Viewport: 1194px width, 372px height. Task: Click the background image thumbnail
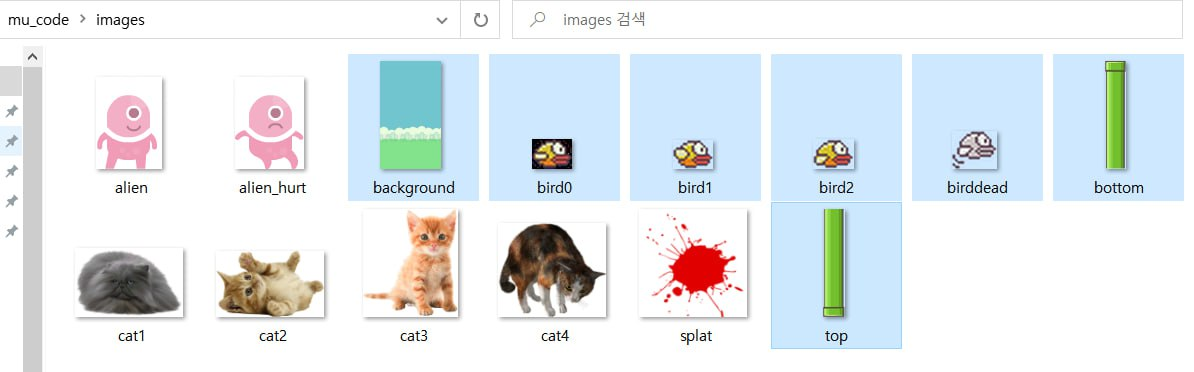(x=411, y=115)
